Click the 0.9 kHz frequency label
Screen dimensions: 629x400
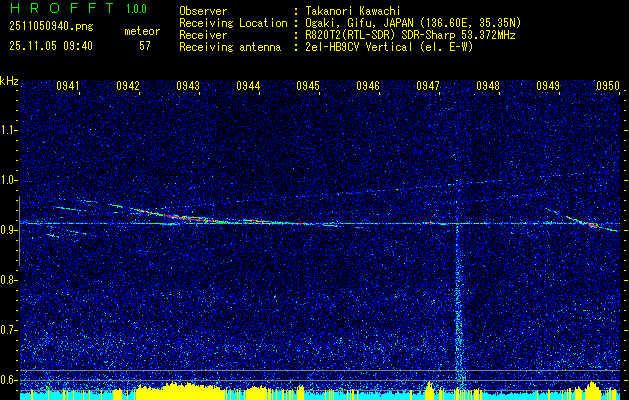click(9, 230)
